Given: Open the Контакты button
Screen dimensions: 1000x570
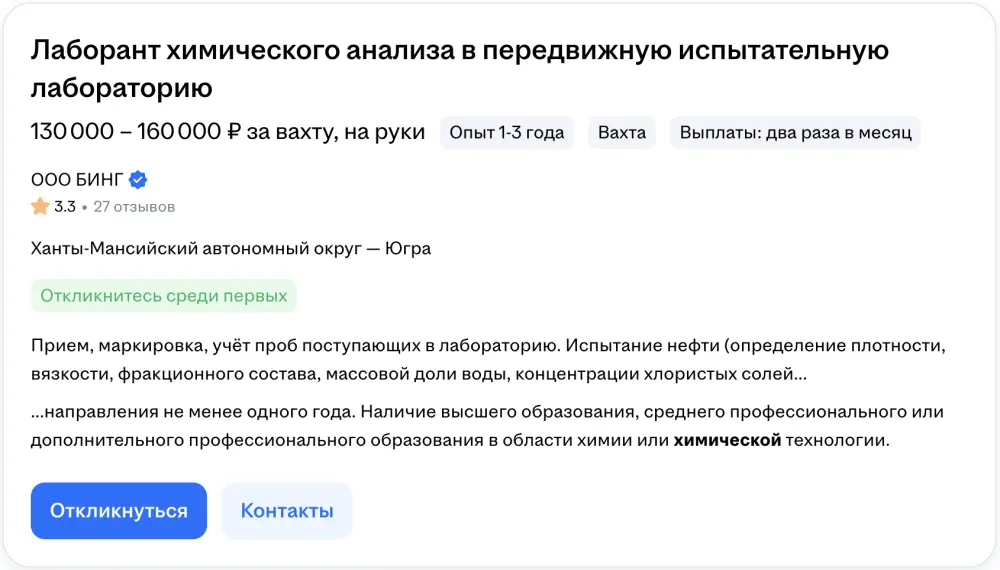Looking at the screenshot, I should (x=287, y=511).
